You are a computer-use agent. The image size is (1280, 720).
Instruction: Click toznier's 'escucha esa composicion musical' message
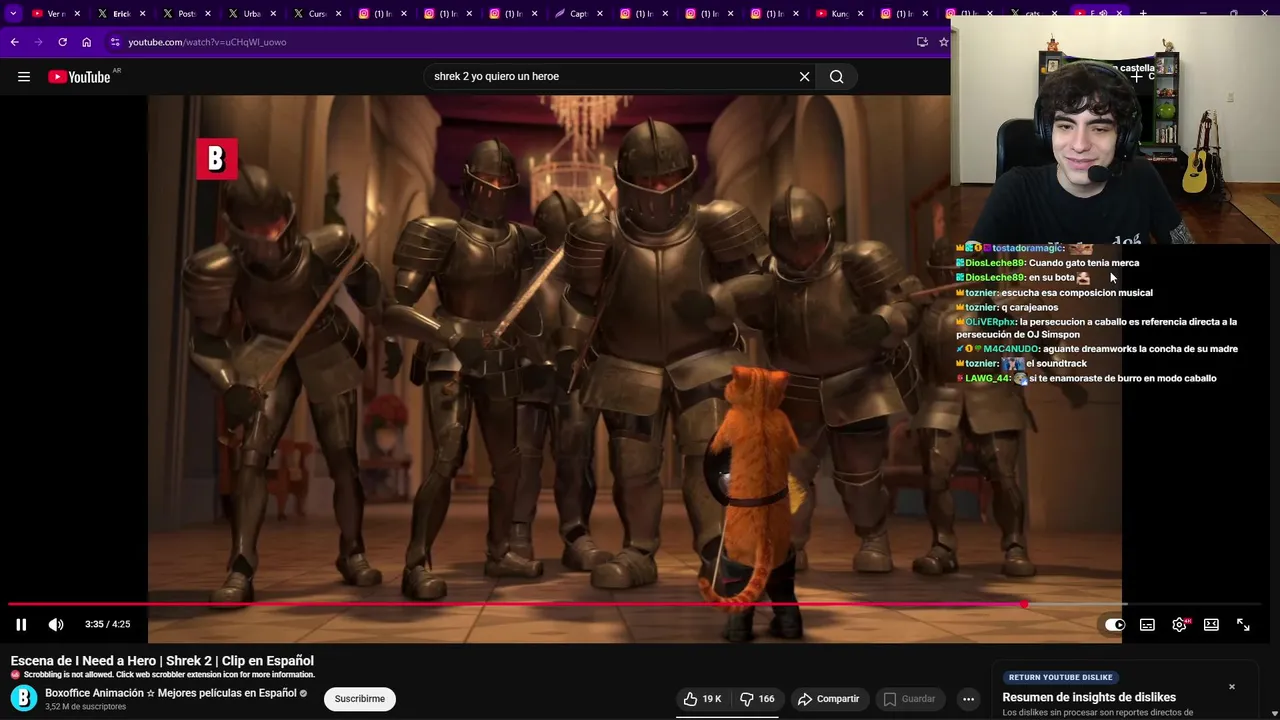(1054, 293)
